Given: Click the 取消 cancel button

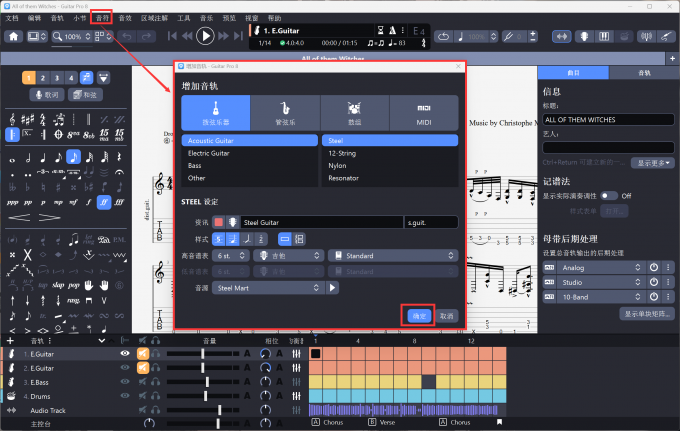Looking at the screenshot, I should pos(447,315).
